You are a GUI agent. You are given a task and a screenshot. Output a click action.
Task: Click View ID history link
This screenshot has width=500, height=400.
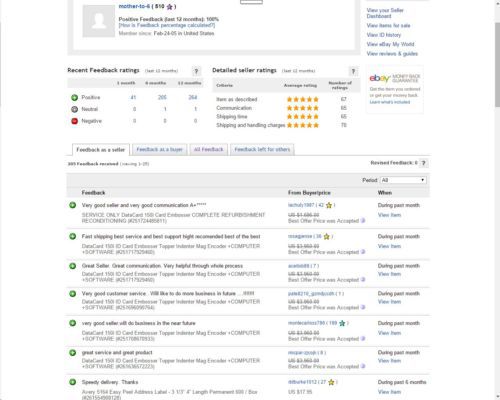click(x=384, y=35)
